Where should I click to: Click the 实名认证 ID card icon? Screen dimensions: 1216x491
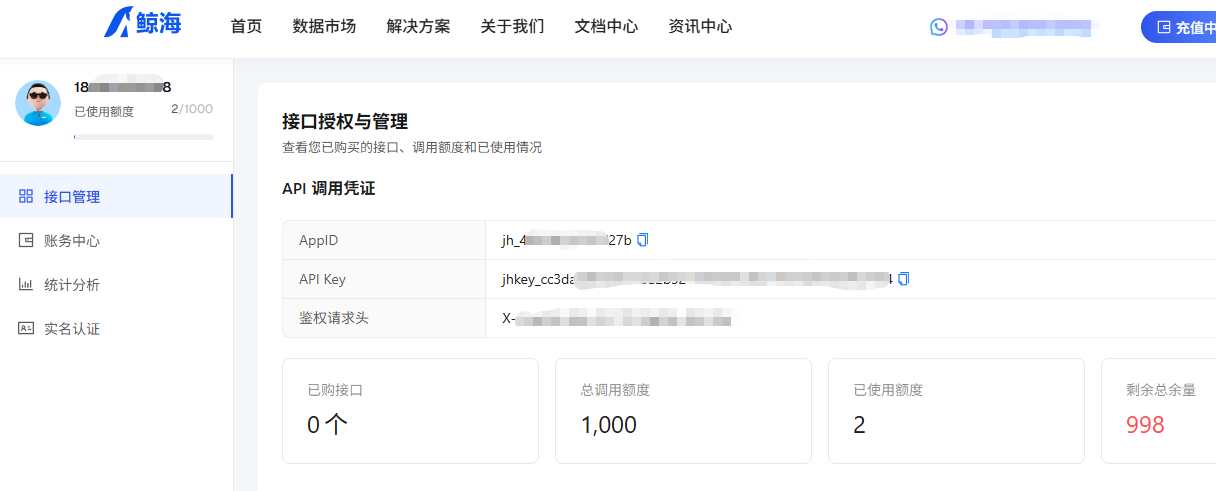[26, 328]
